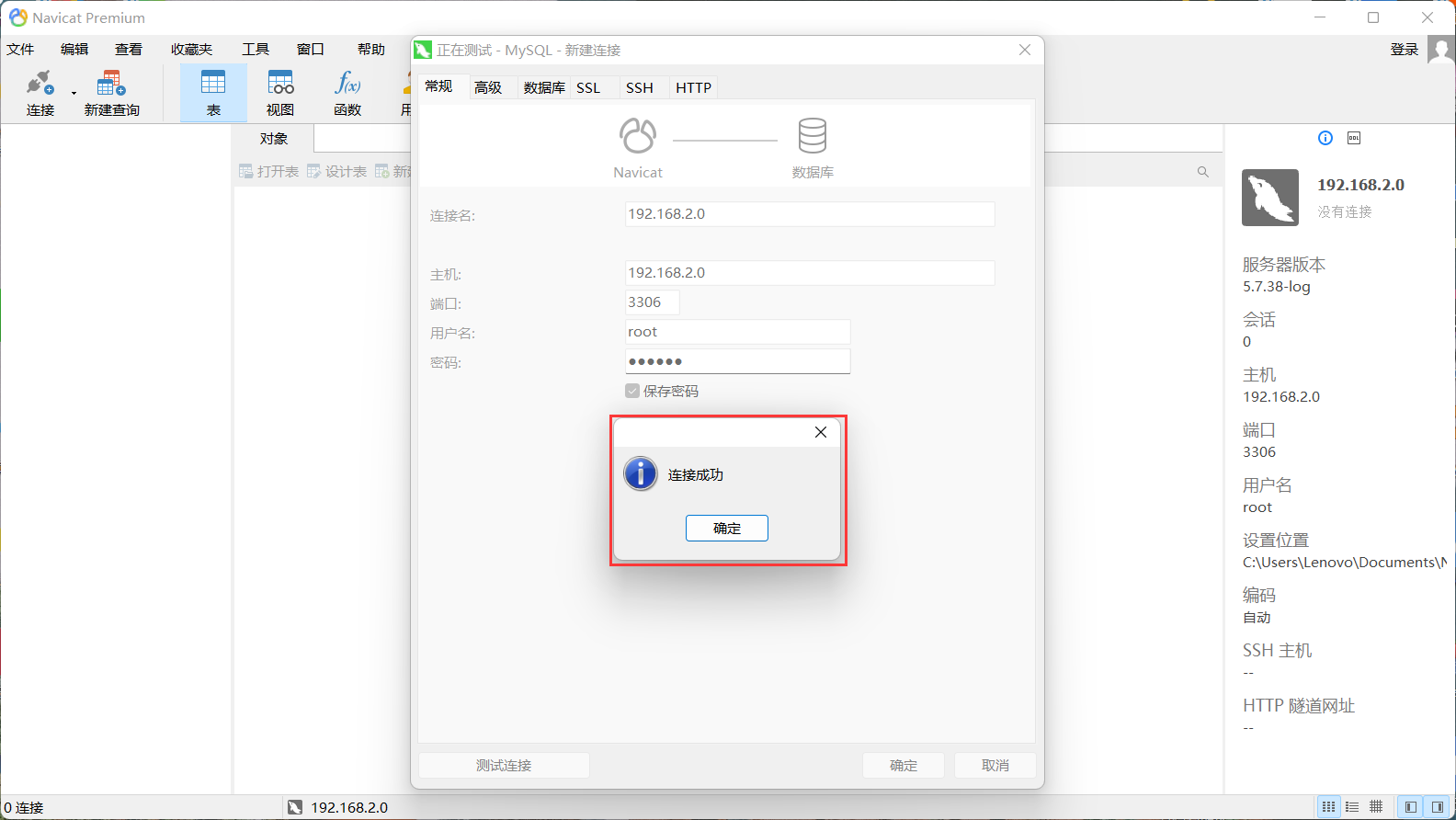The width and height of the screenshot is (1456, 820).
Task: Open the 编辑 menu
Action: tap(74, 50)
